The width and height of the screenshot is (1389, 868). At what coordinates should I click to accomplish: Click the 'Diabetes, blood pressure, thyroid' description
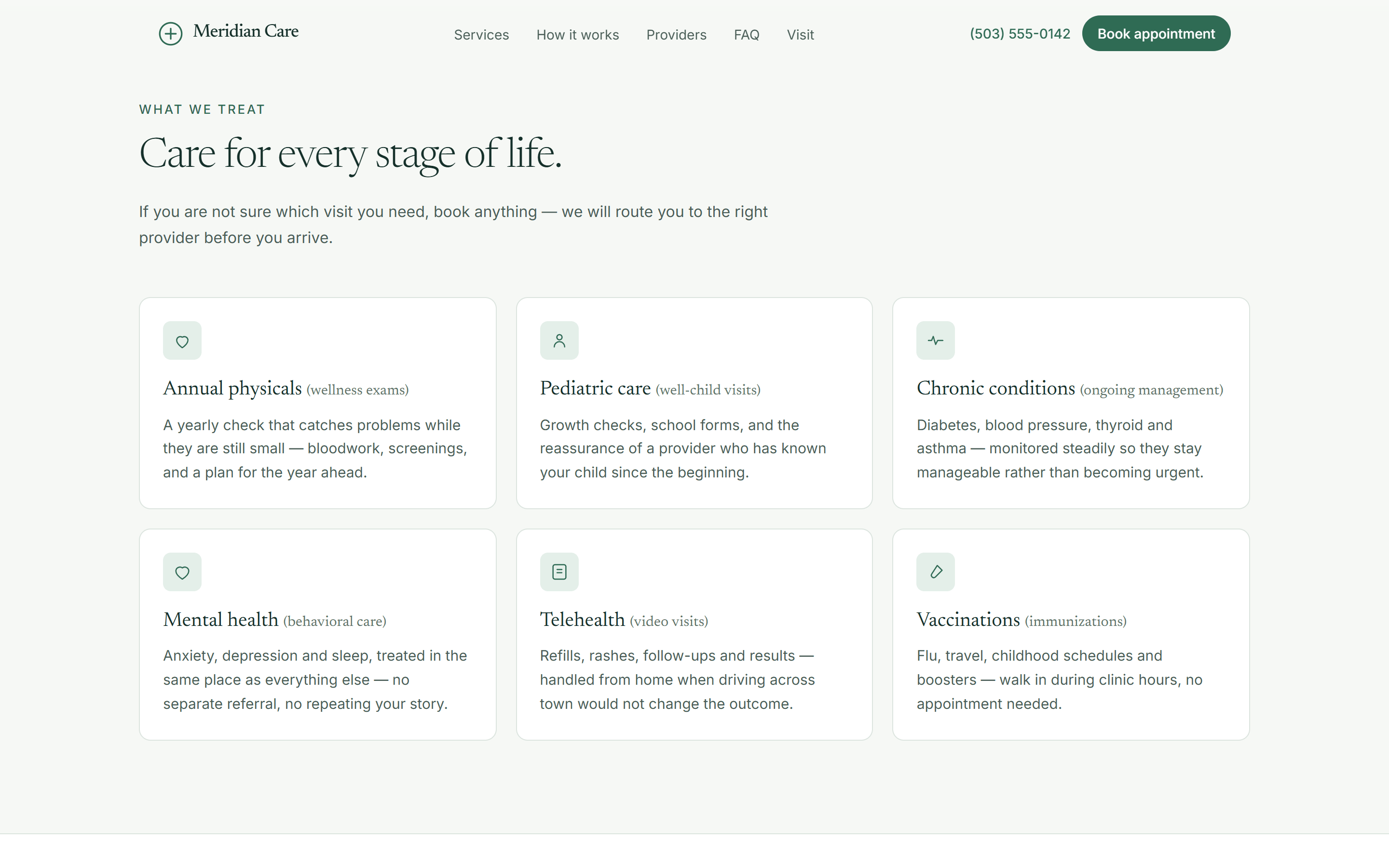(x=1060, y=449)
